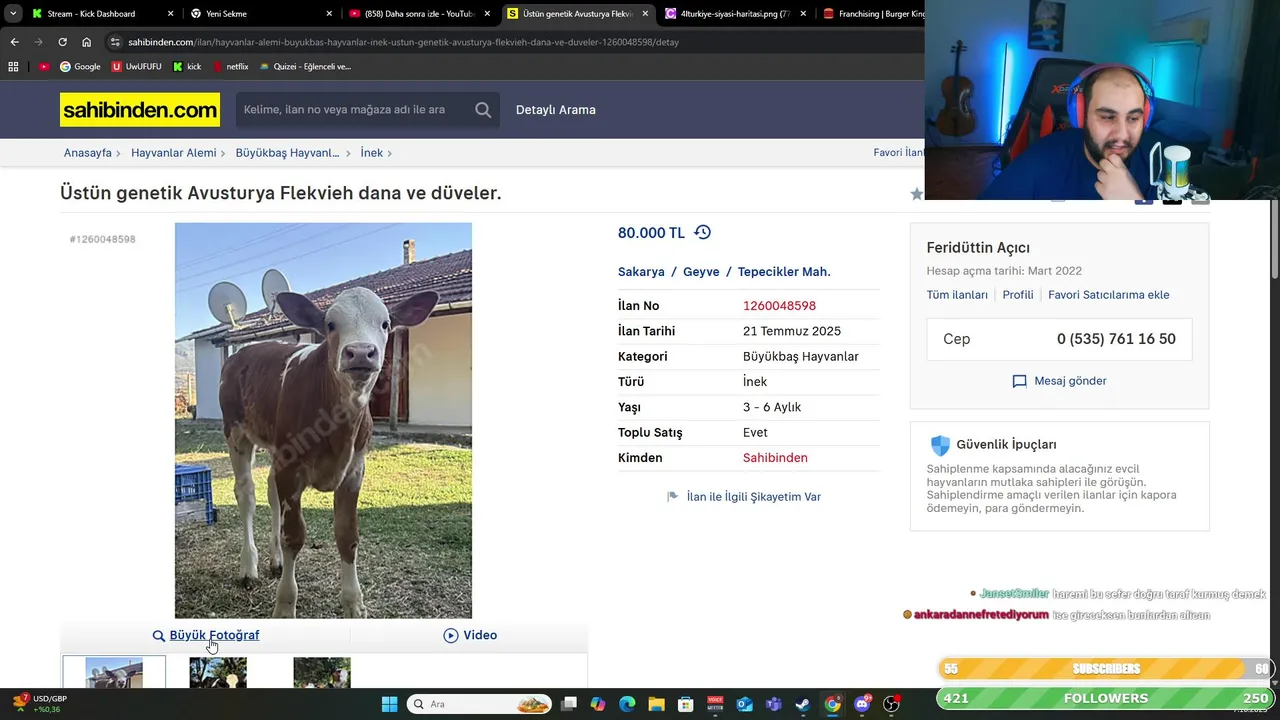Click the Büyük Fotoğraf magnifier link
This screenshot has width=1280, height=720.
[x=206, y=635]
